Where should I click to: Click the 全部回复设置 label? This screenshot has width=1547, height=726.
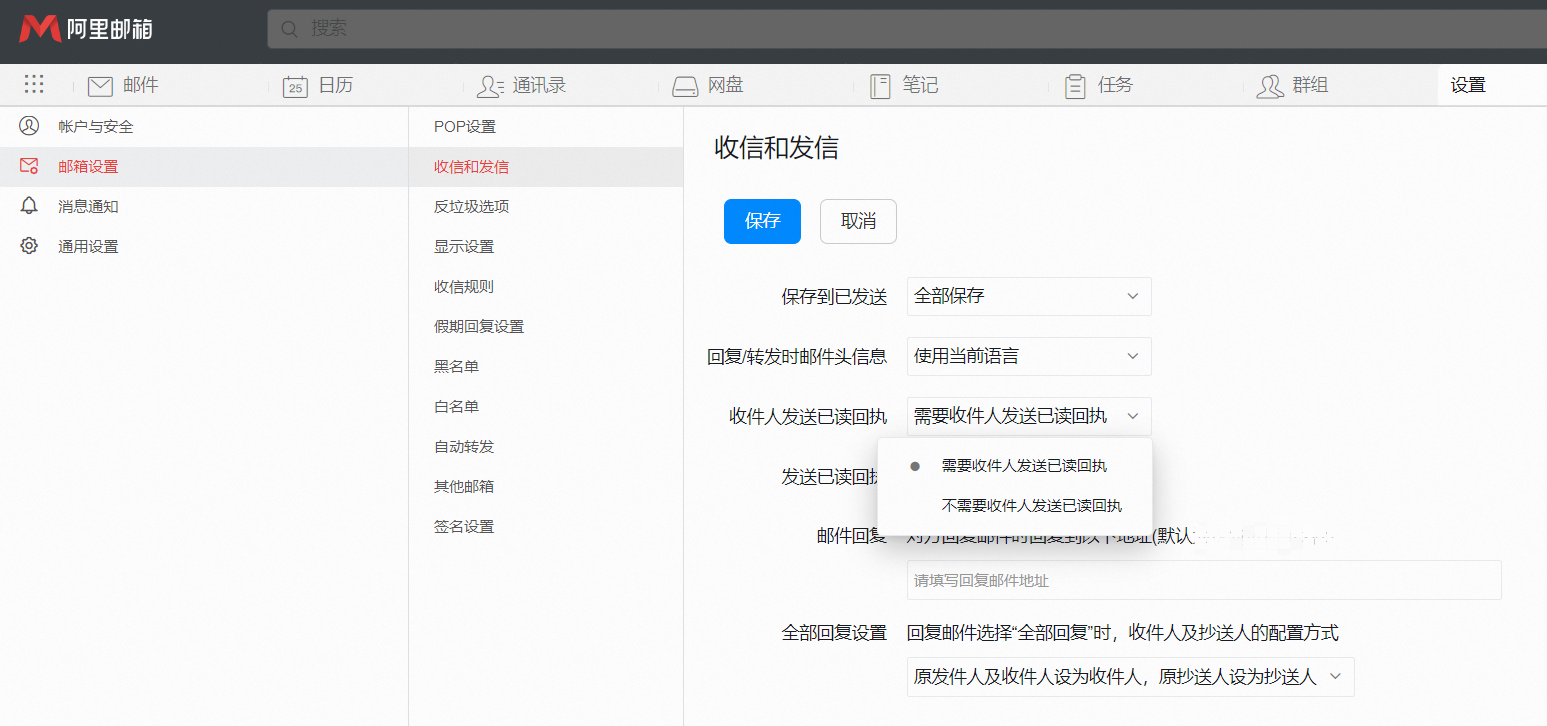834,633
